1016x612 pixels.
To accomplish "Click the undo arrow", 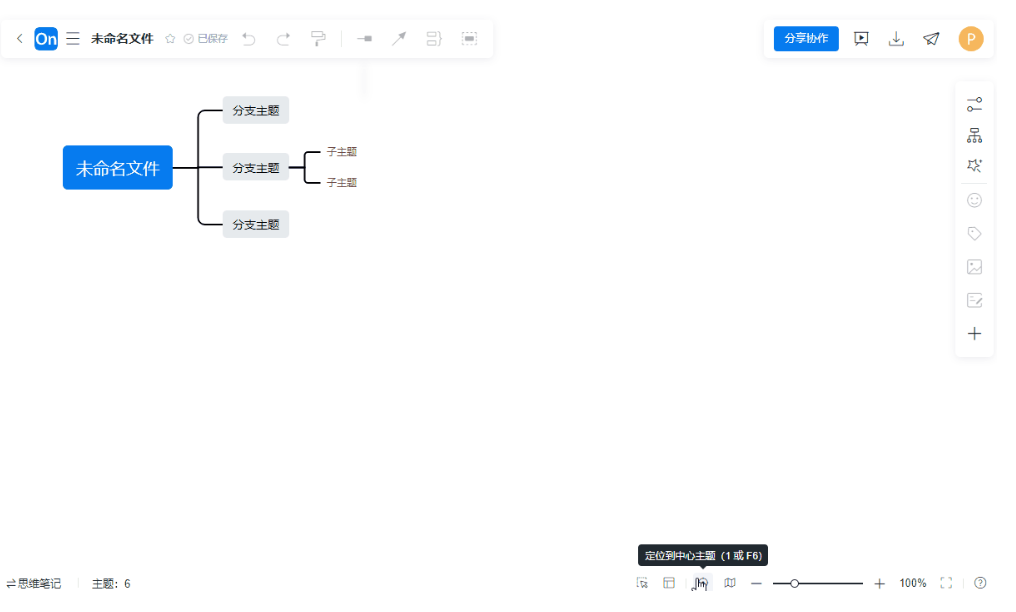I will pos(248,38).
